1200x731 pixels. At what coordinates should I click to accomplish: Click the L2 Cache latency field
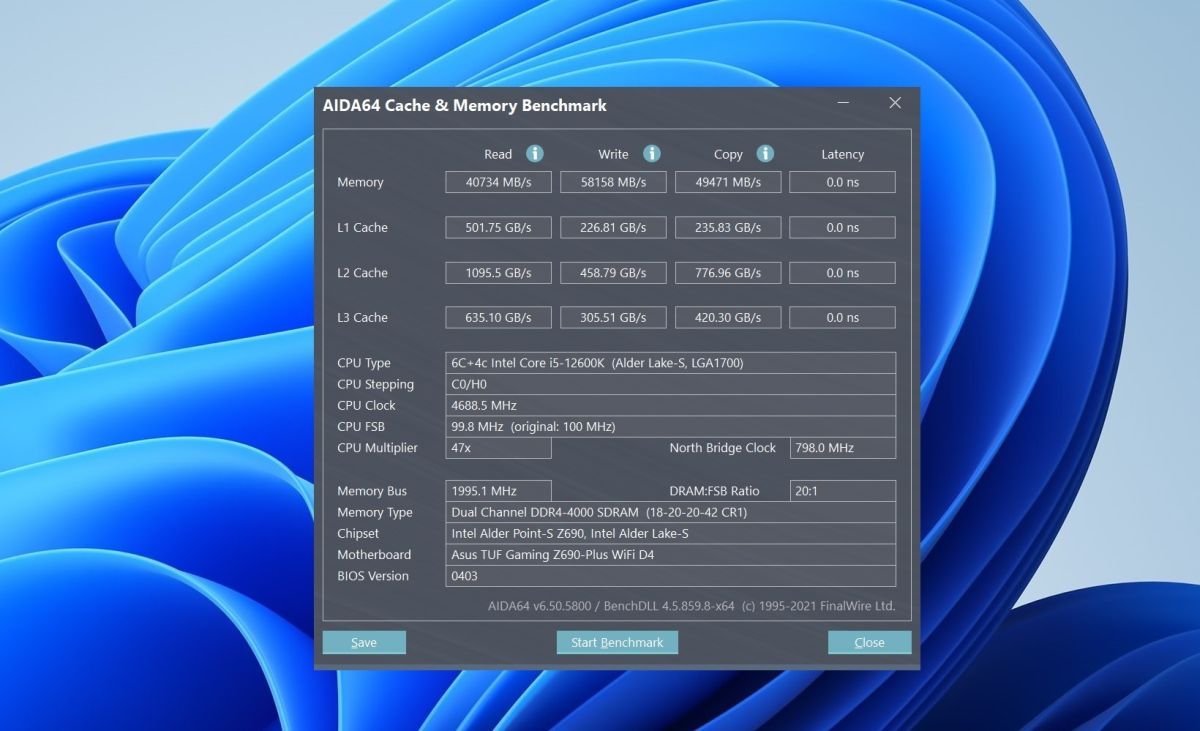(x=842, y=272)
